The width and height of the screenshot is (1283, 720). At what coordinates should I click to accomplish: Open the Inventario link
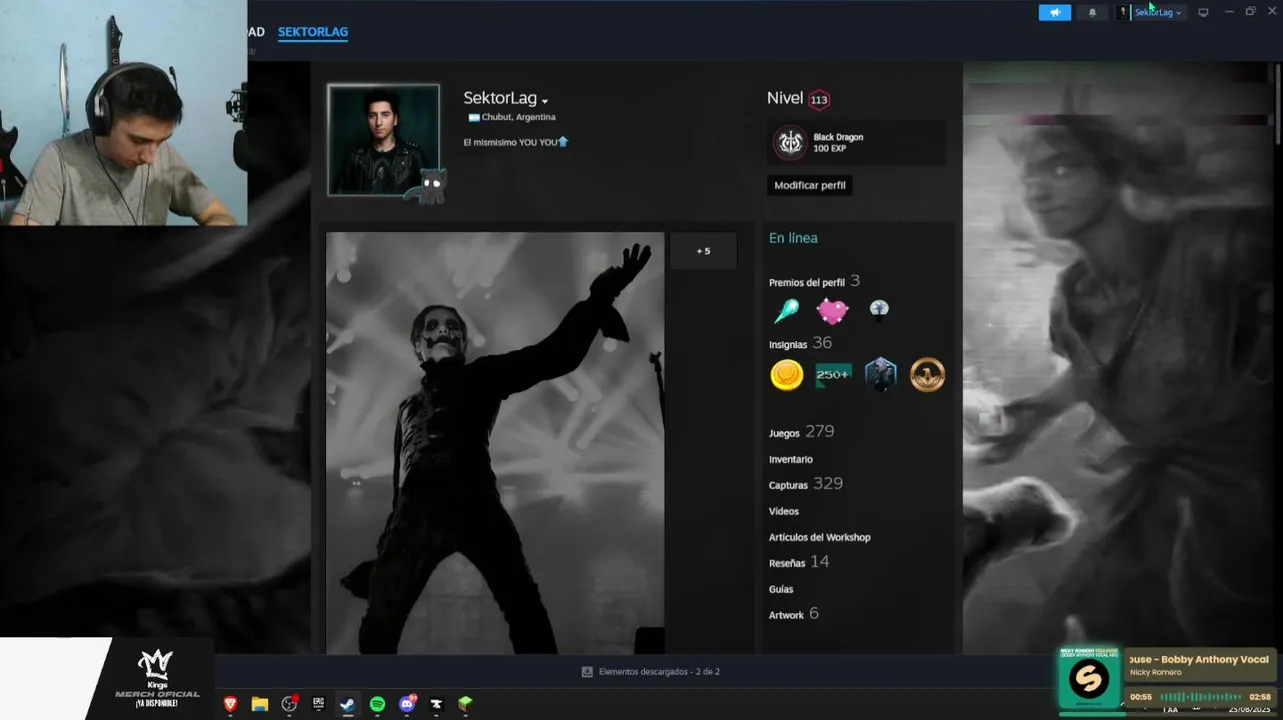point(791,459)
